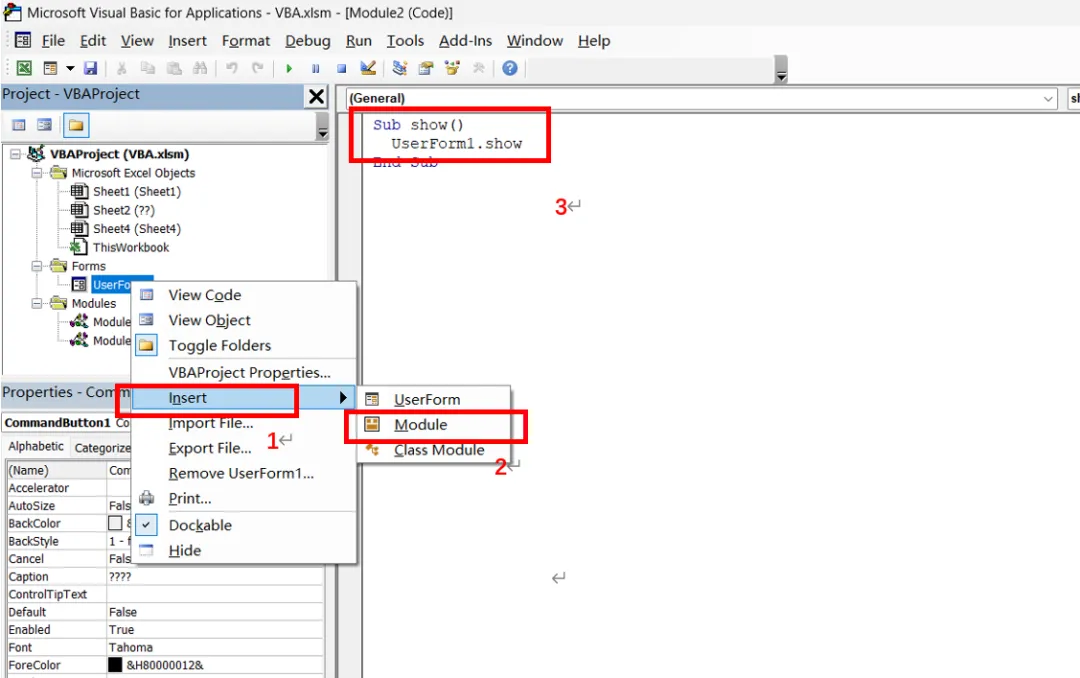Click View Microsoft Excel toolbar icon
1080x678 pixels.
(24, 68)
